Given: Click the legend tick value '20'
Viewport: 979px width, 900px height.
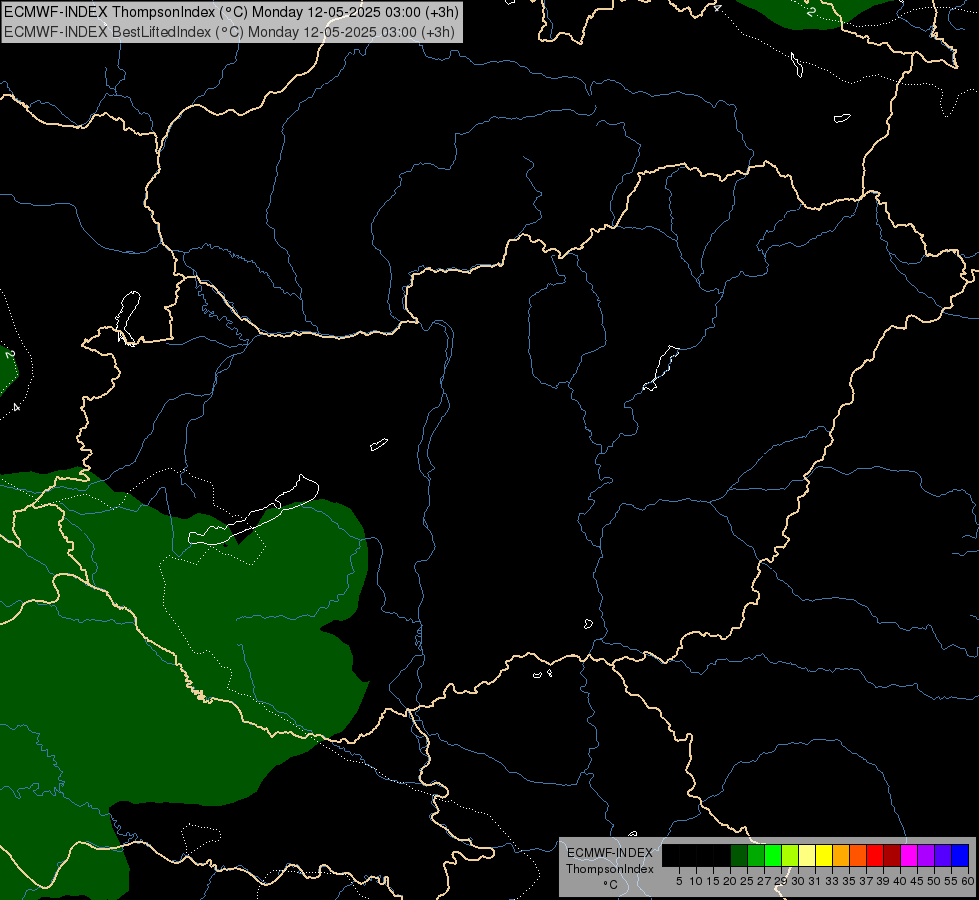Looking at the screenshot, I should click(730, 881).
